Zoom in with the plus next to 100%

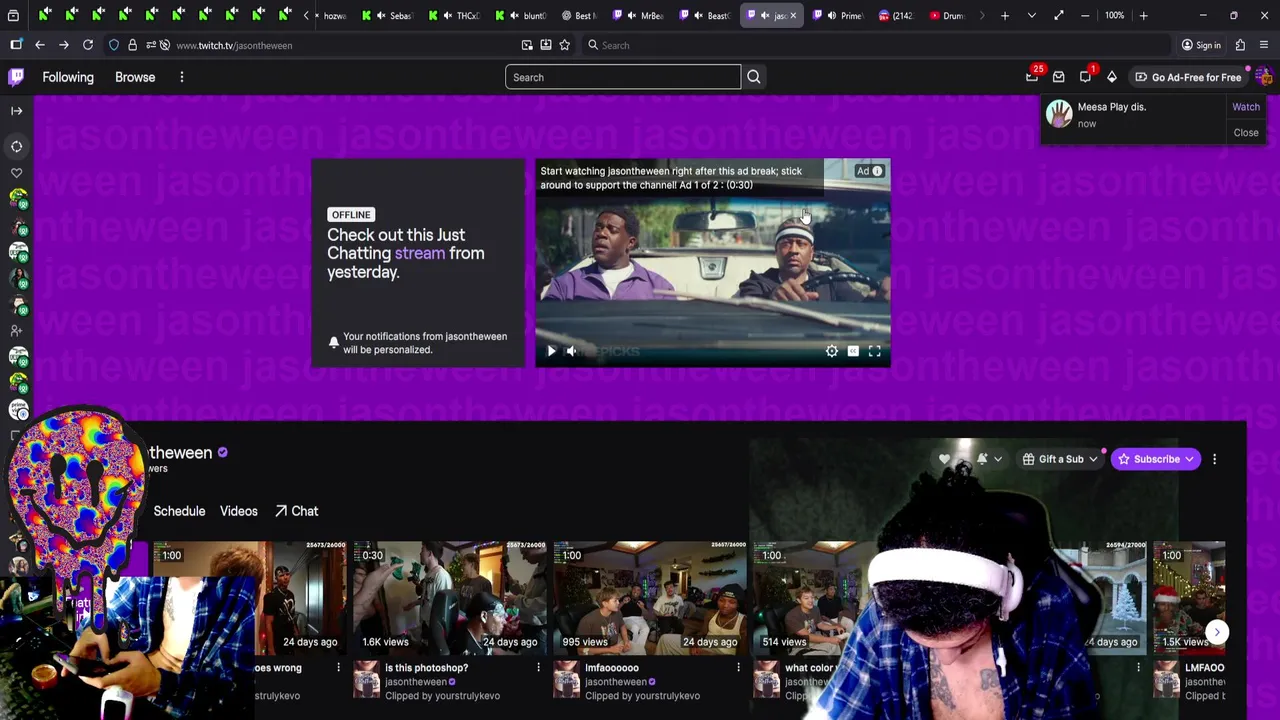point(1143,16)
